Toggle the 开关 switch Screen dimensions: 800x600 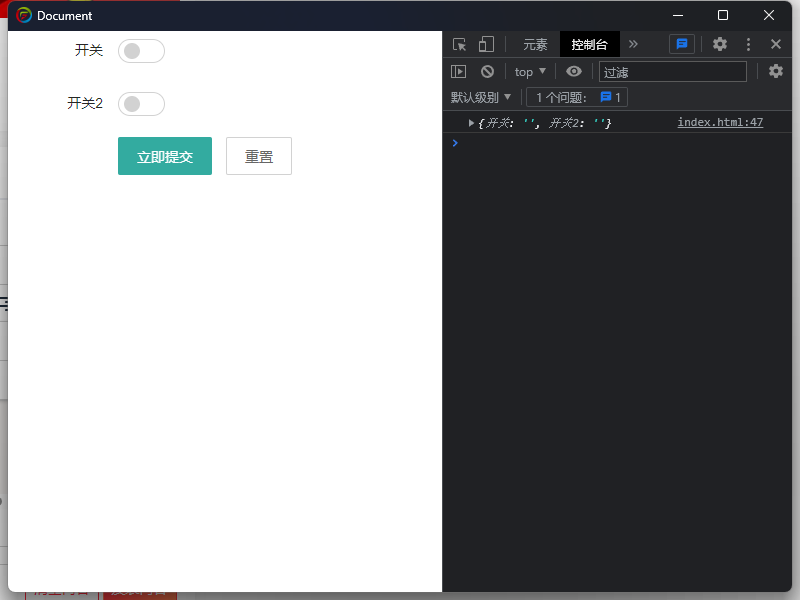tap(141, 51)
